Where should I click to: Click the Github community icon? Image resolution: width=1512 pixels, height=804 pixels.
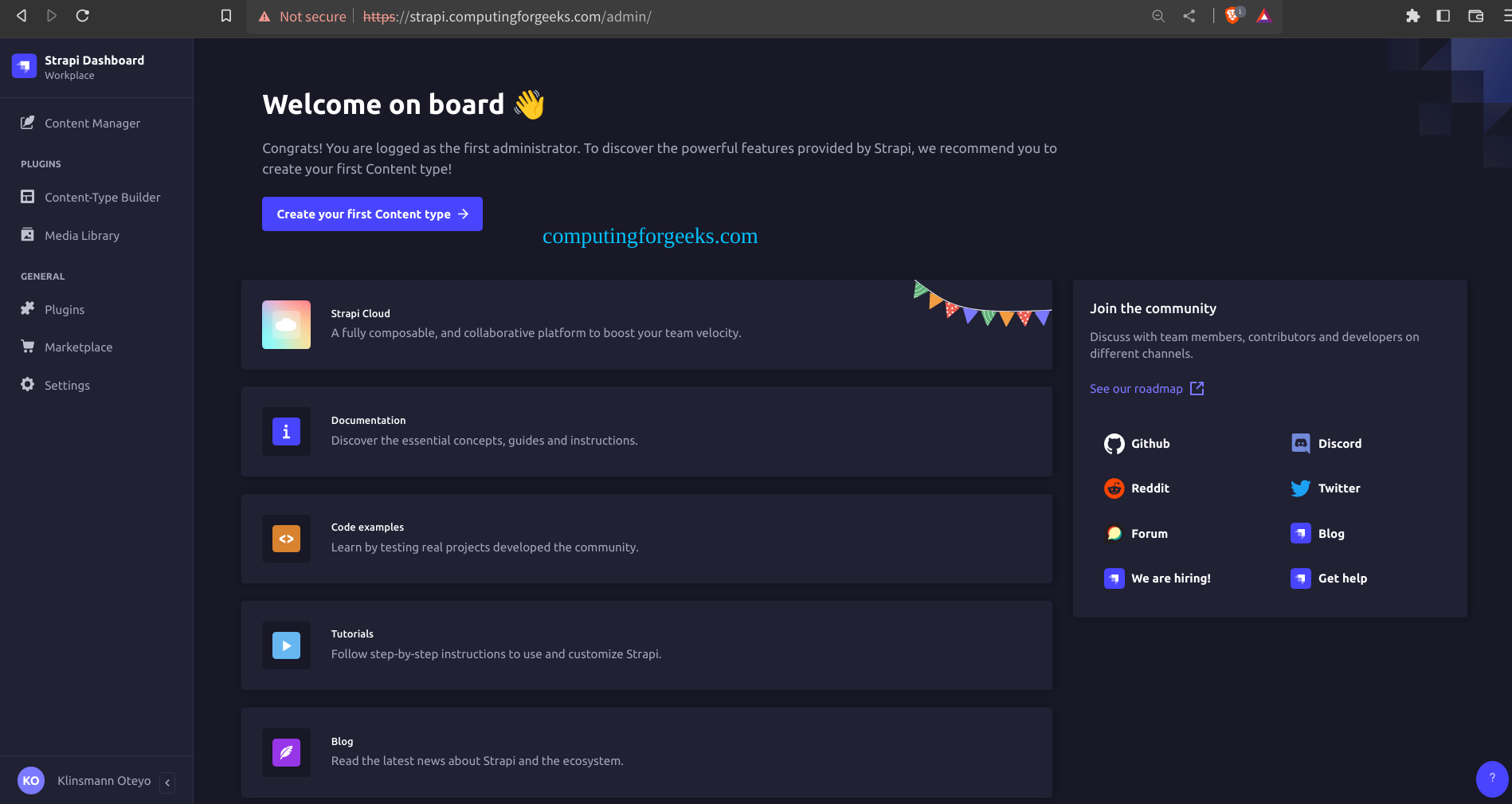1114,444
